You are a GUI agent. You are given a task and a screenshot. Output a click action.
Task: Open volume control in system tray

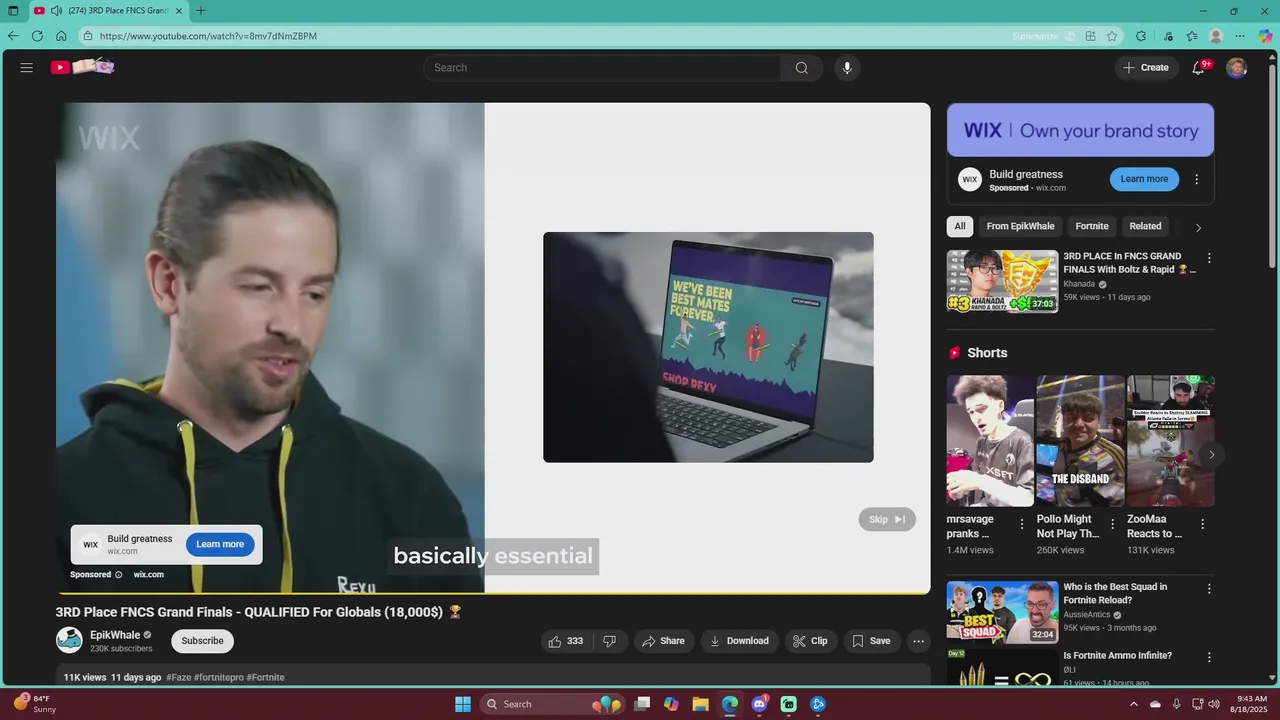(1214, 704)
